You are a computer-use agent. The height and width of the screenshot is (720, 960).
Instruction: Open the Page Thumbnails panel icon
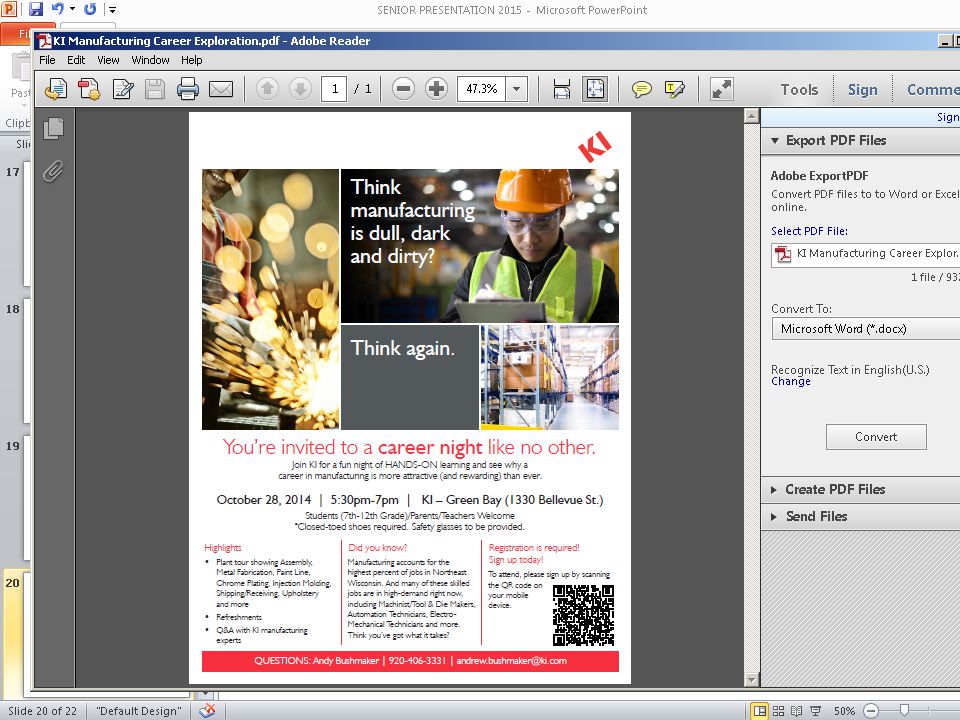(54, 128)
